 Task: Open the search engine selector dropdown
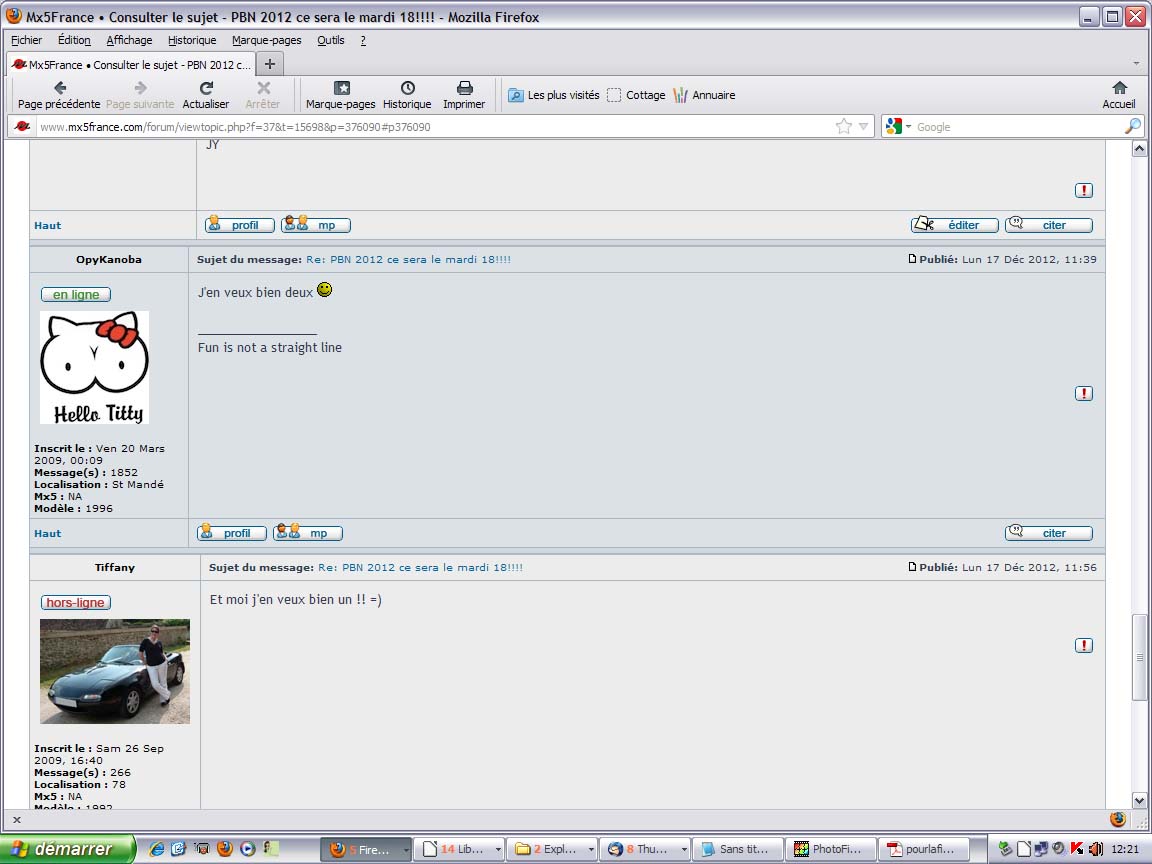coord(898,126)
